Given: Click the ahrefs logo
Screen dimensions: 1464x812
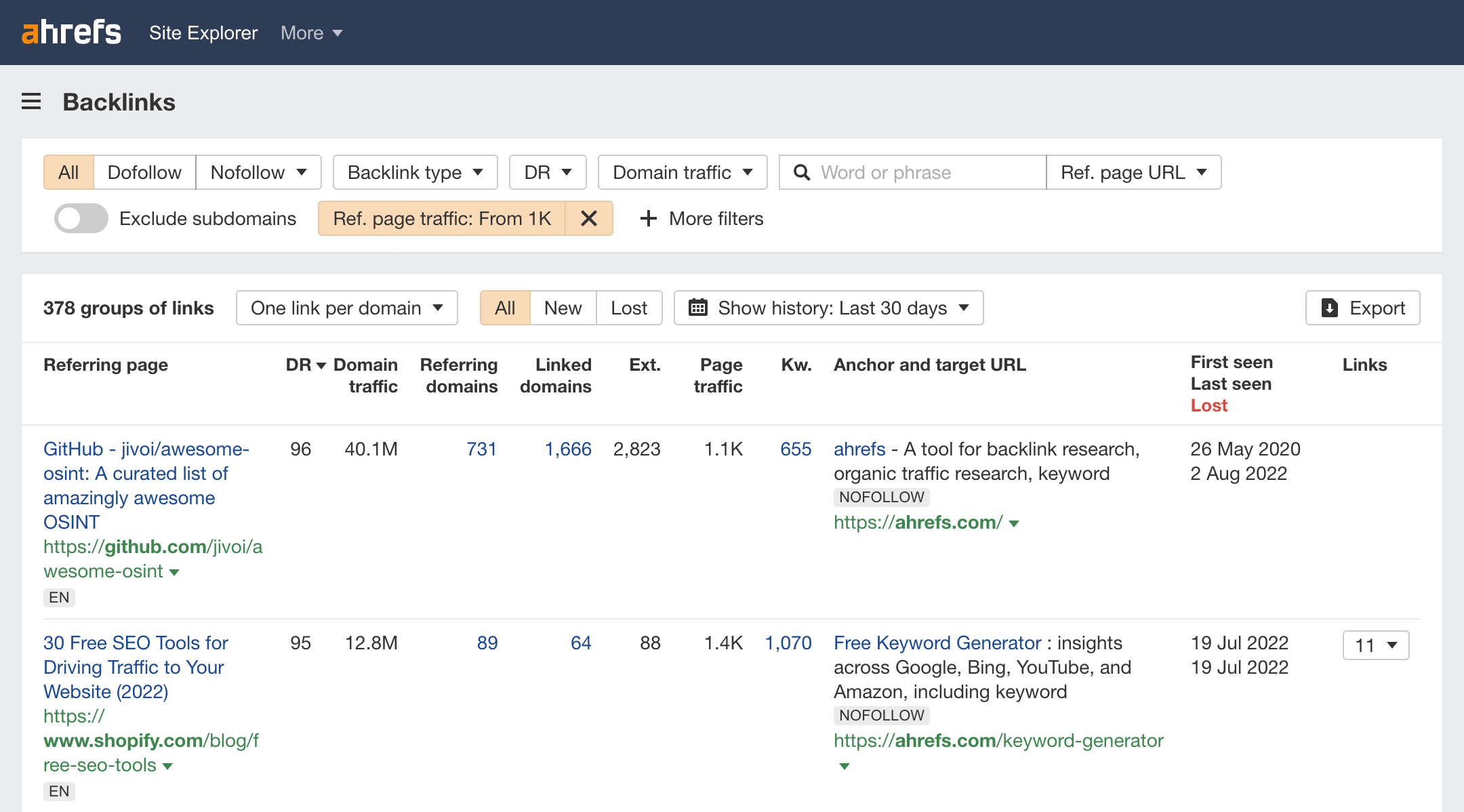Looking at the screenshot, I should [x=72, y=33].
